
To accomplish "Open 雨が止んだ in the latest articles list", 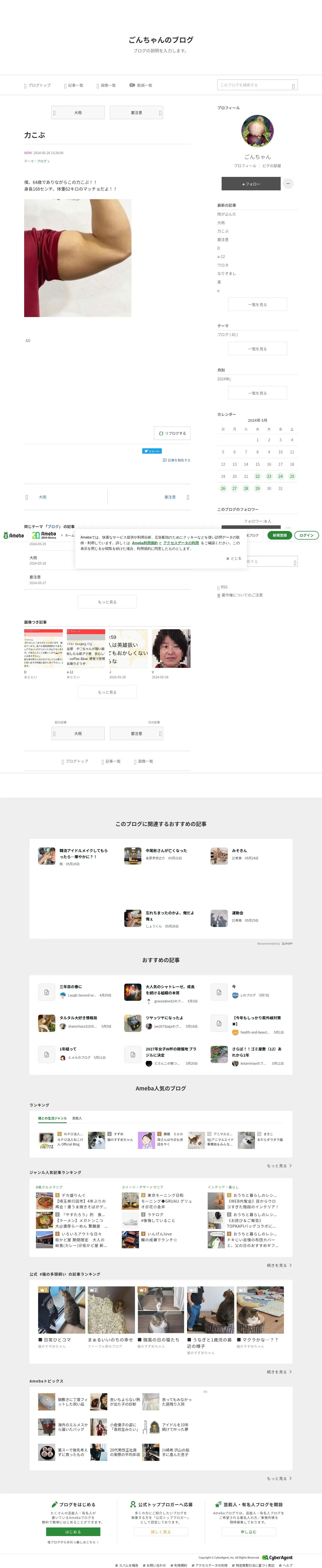I will 226,214.
